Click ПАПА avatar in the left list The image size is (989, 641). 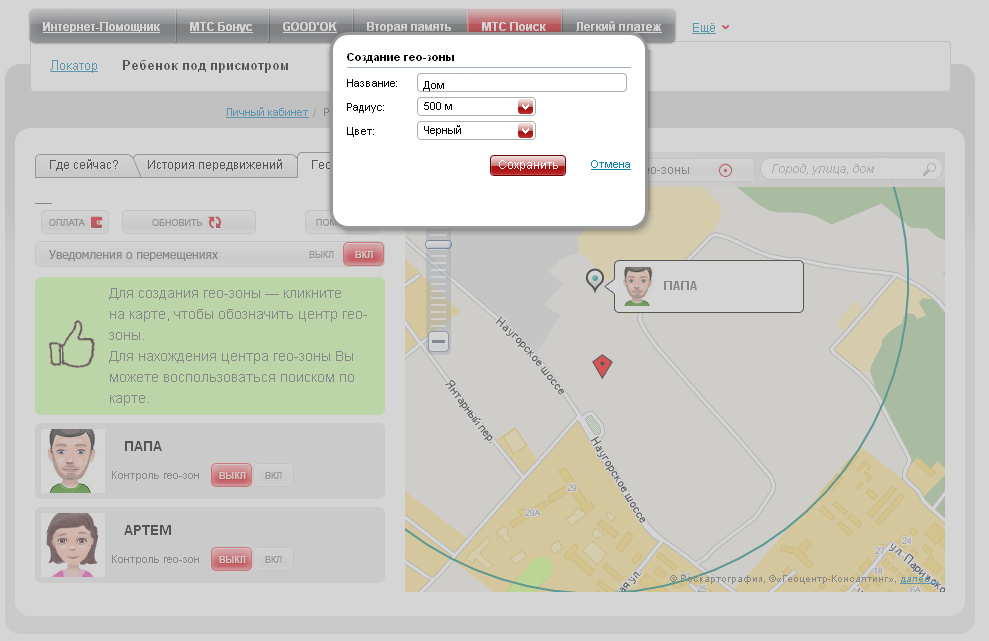pyautogui.click(x=73, y=461)
